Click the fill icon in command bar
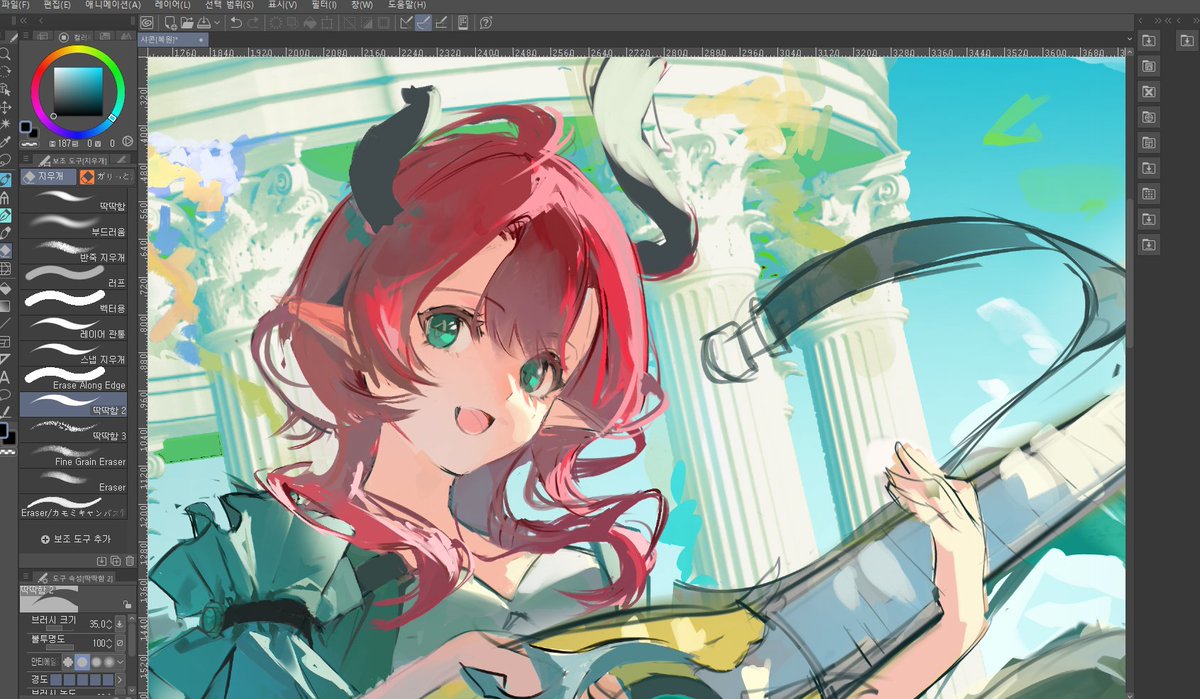 [310, 22]
